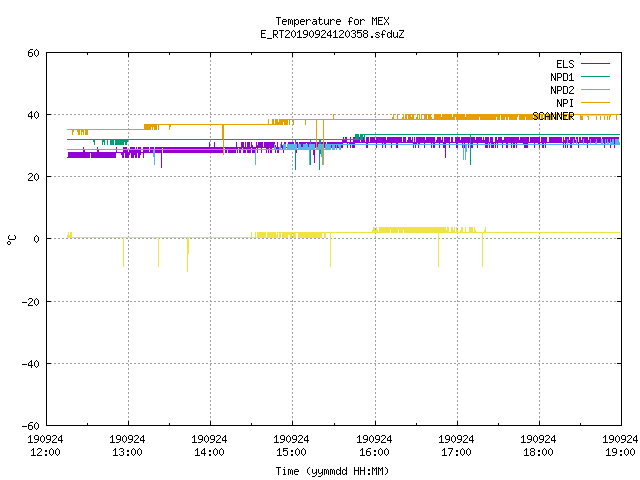The height and width of the screenshot is (480, 640).
Task: Click the y-axis label -20
Action: [31, 302]
